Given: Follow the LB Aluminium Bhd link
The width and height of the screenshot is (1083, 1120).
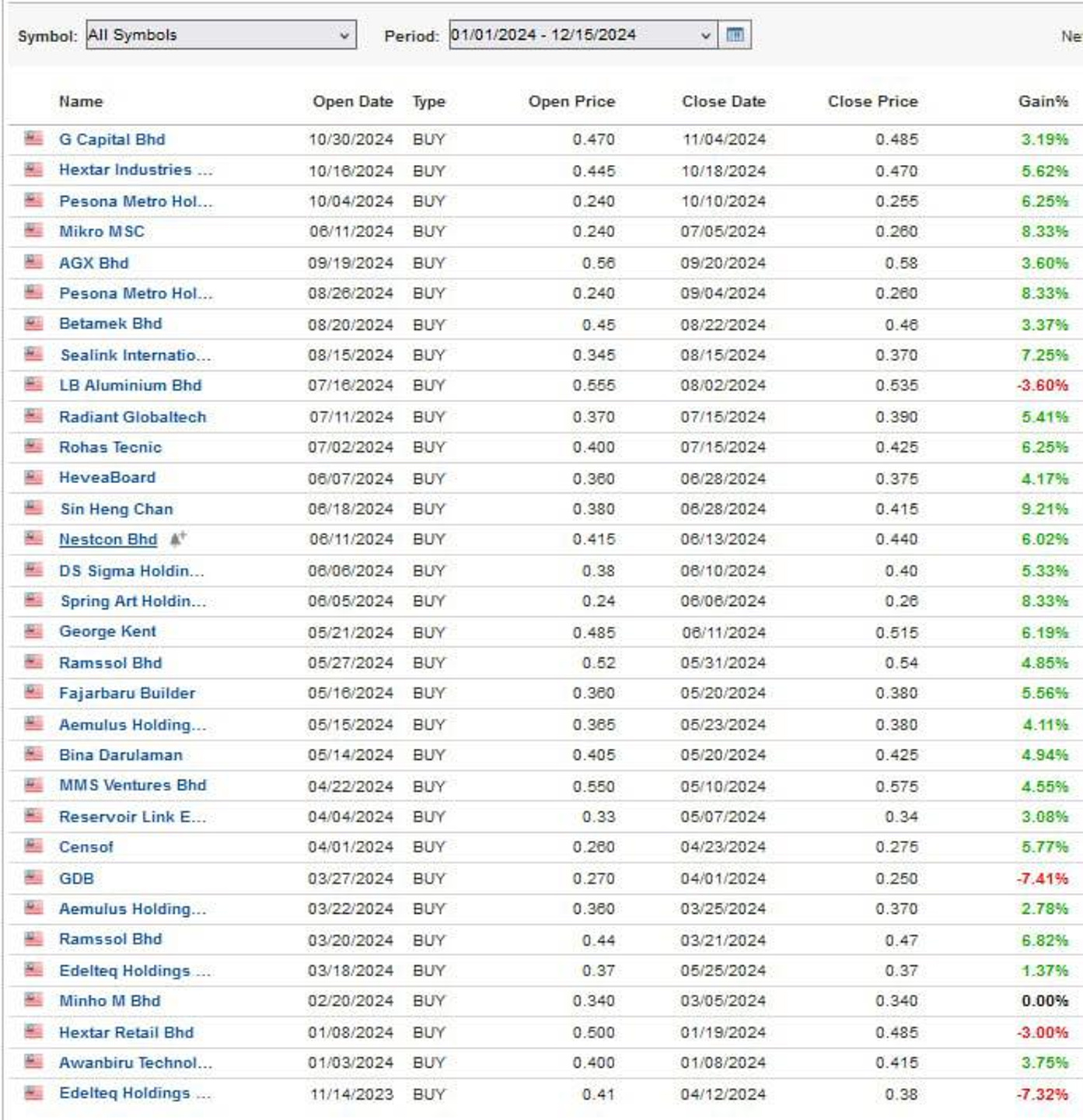Looking at the screenshot, I should (x=131, y=385).
